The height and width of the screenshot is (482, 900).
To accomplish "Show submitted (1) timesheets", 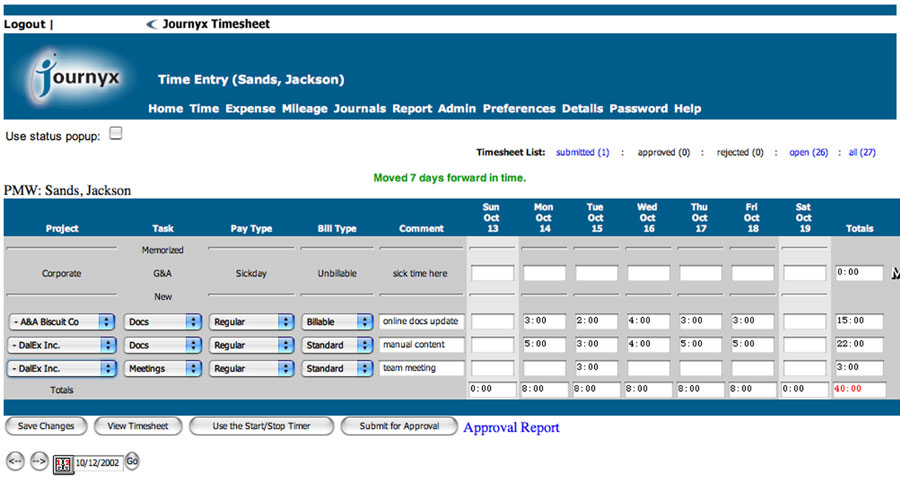I will 582,153.
